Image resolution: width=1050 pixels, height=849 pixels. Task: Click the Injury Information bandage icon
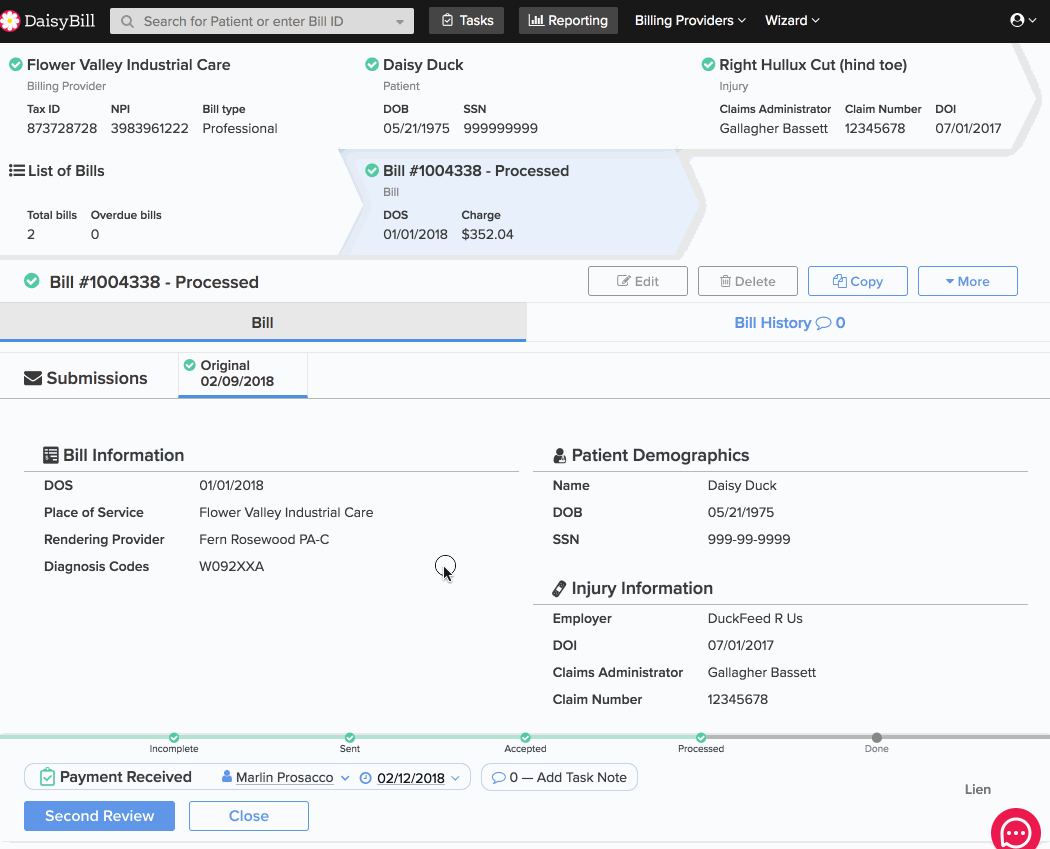tap(559, 589)
